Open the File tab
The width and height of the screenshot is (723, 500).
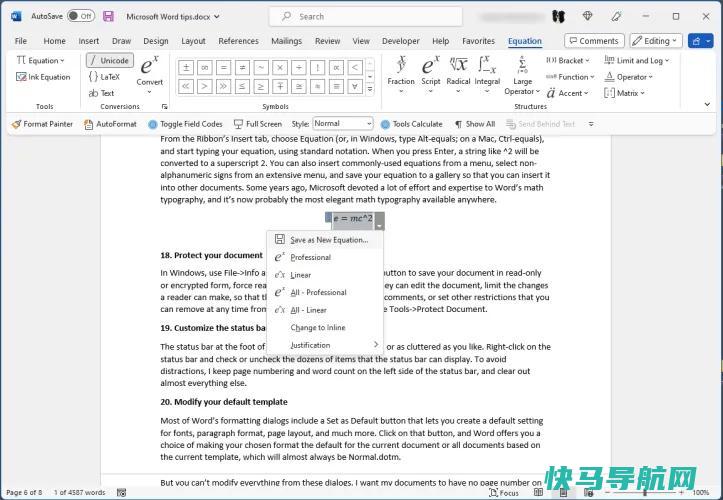21,41
